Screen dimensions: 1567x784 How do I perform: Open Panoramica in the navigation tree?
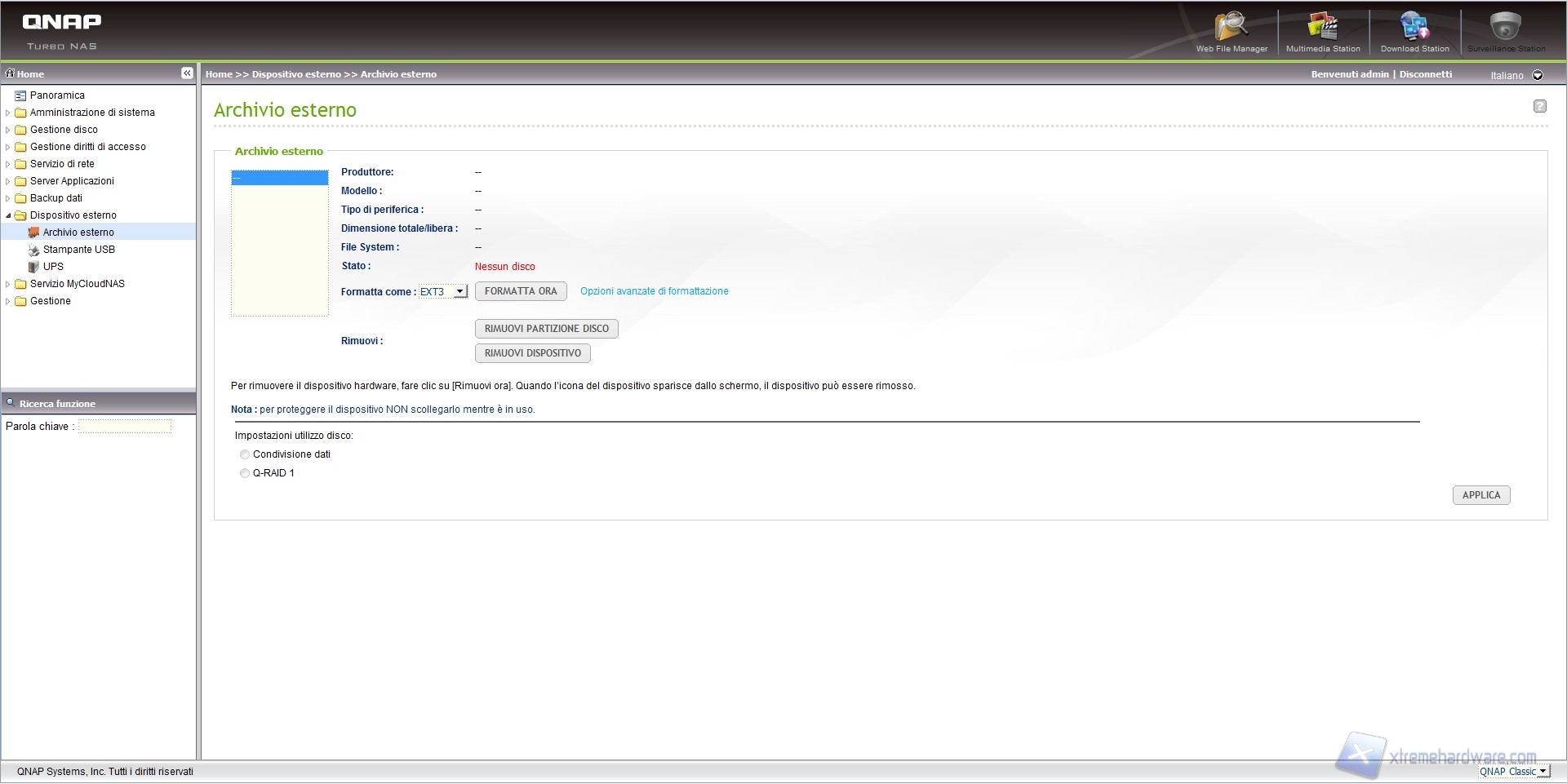coord(57,95)
